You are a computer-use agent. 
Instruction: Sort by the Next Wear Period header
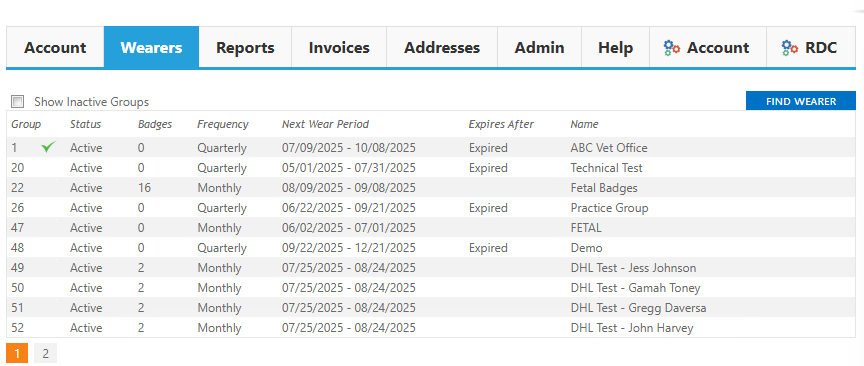pos(326,124)
